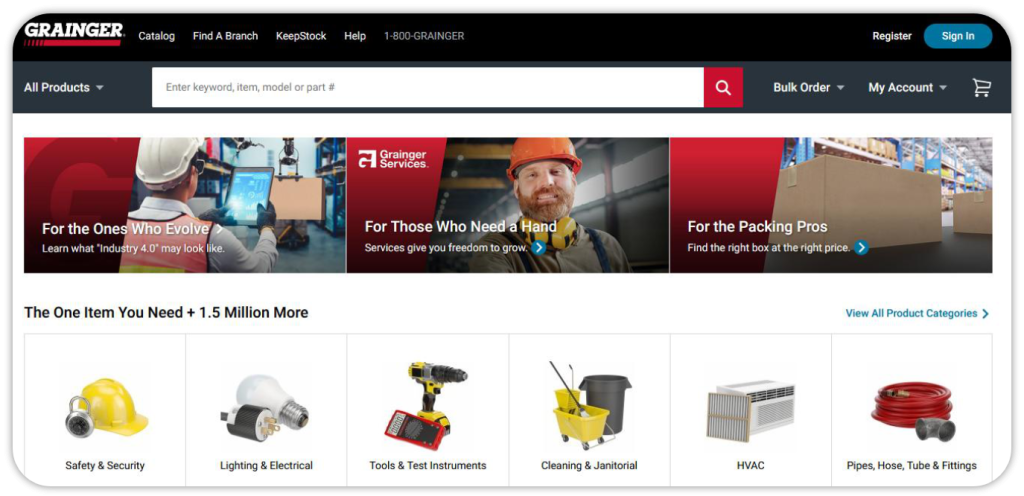1024x496 pixels.
Task: Open the Catalog menu item
Action: click(x=157, y=36)
